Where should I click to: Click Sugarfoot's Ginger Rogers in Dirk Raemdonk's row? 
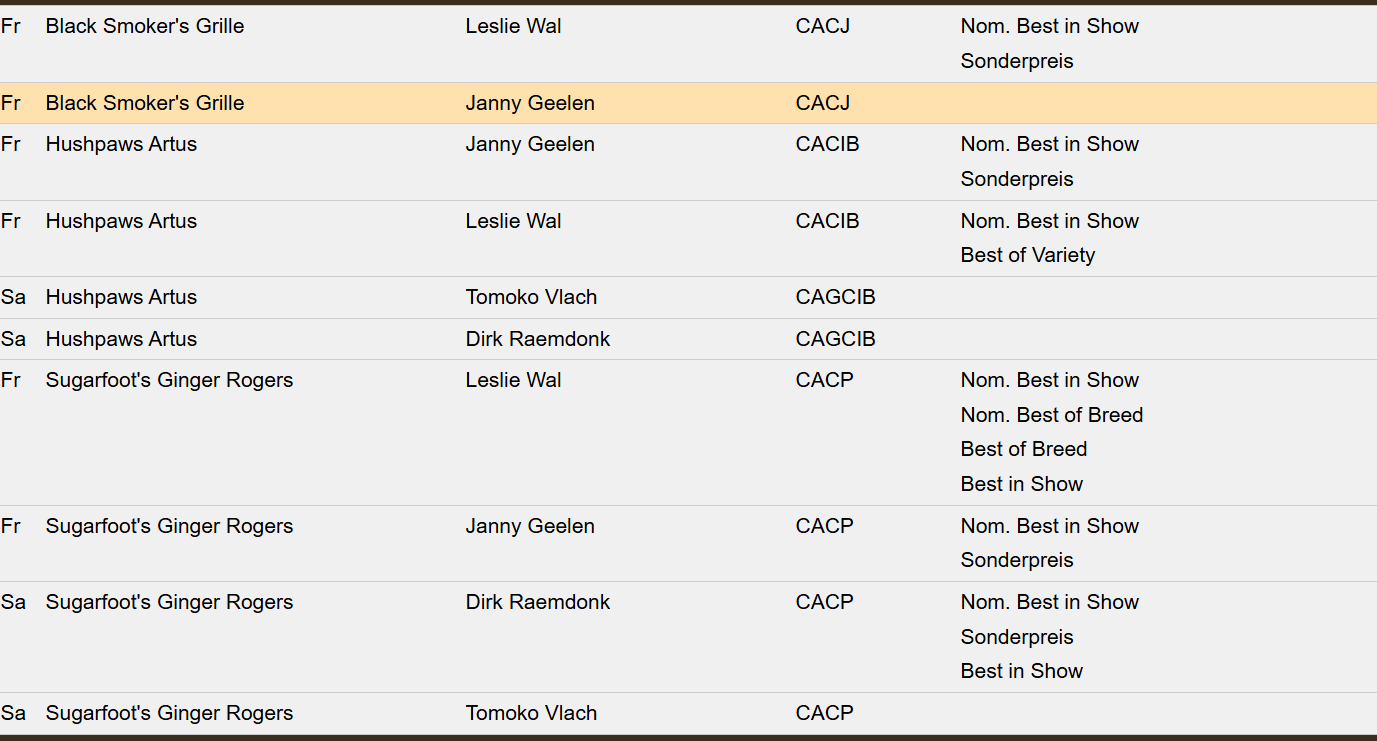click(x=169, y=602)
